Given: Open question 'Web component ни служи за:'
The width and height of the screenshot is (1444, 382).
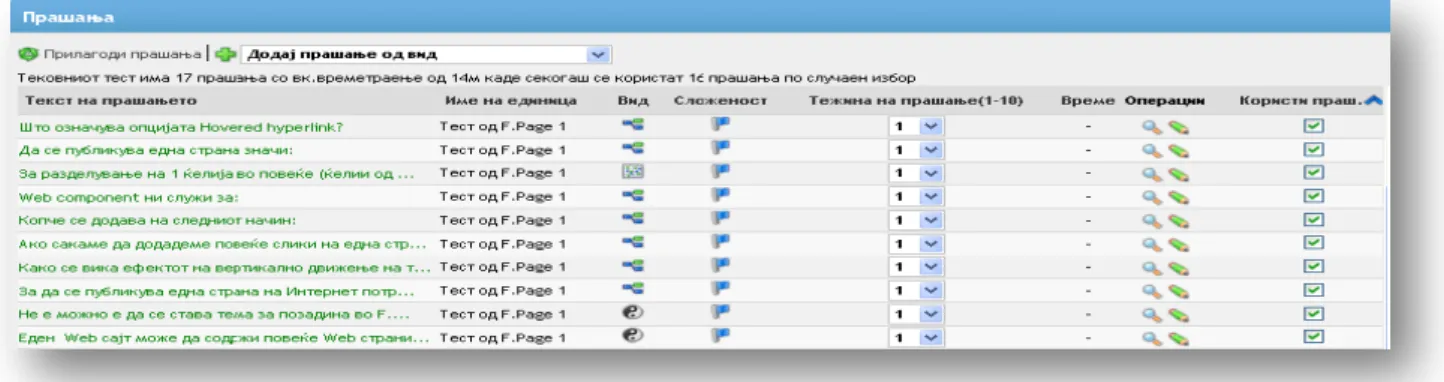Looking at the screenshot, I should coord(129,197).
